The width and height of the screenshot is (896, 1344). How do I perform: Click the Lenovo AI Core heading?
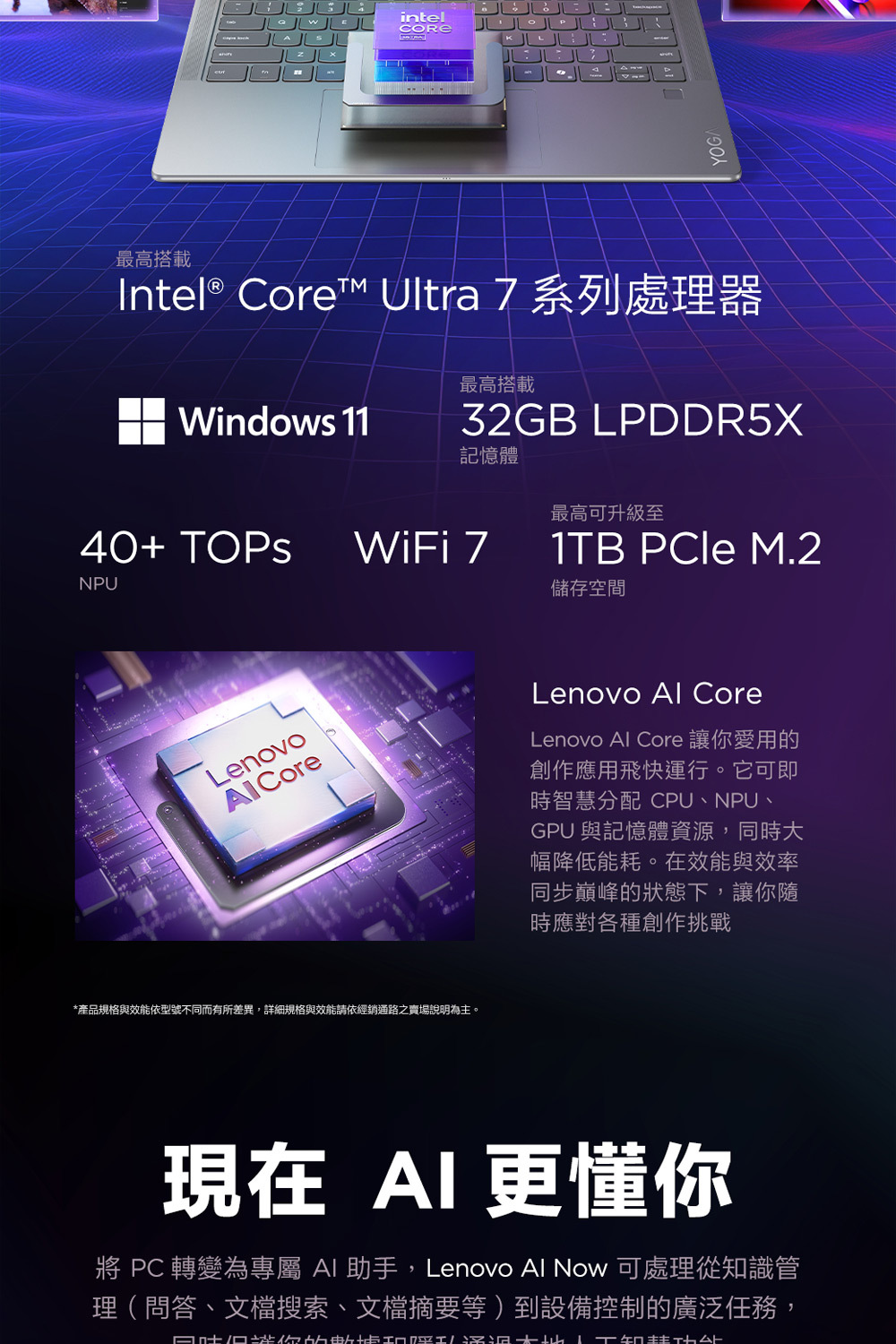coord(647,694)
